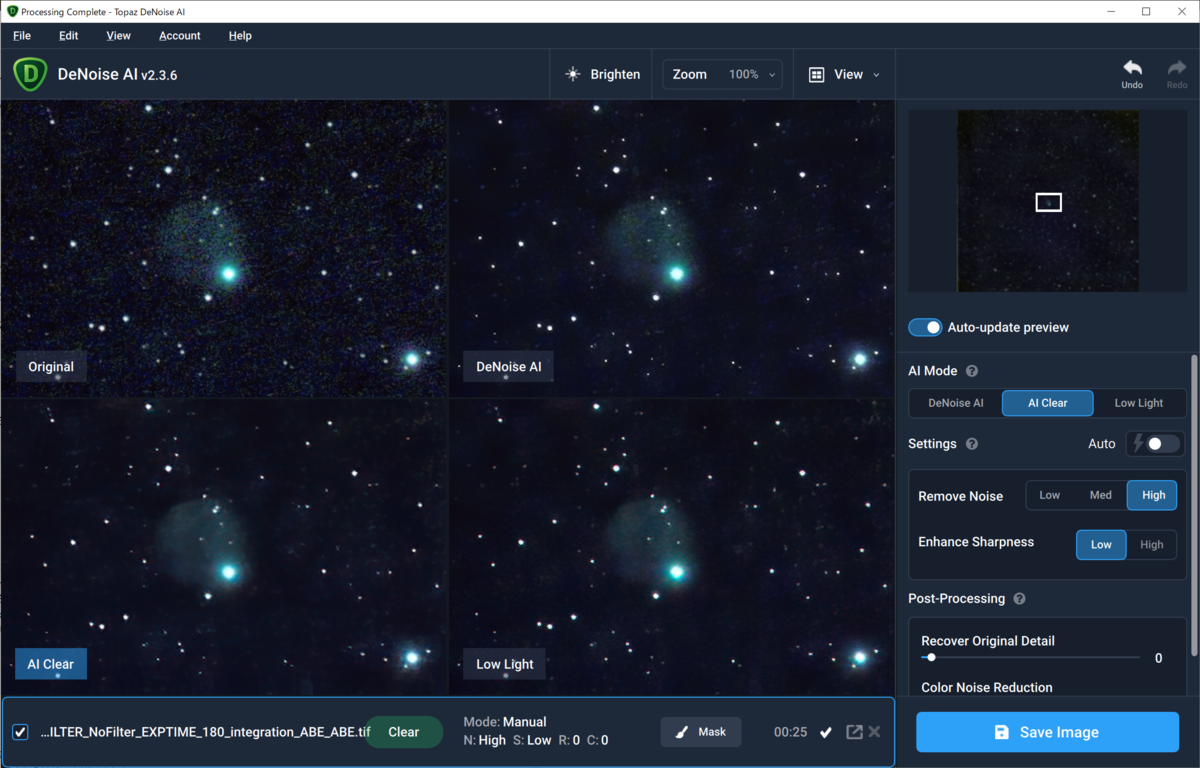Open the Zoom 100% dropdown
1200x768 pixels.
(x=724, y=74)
